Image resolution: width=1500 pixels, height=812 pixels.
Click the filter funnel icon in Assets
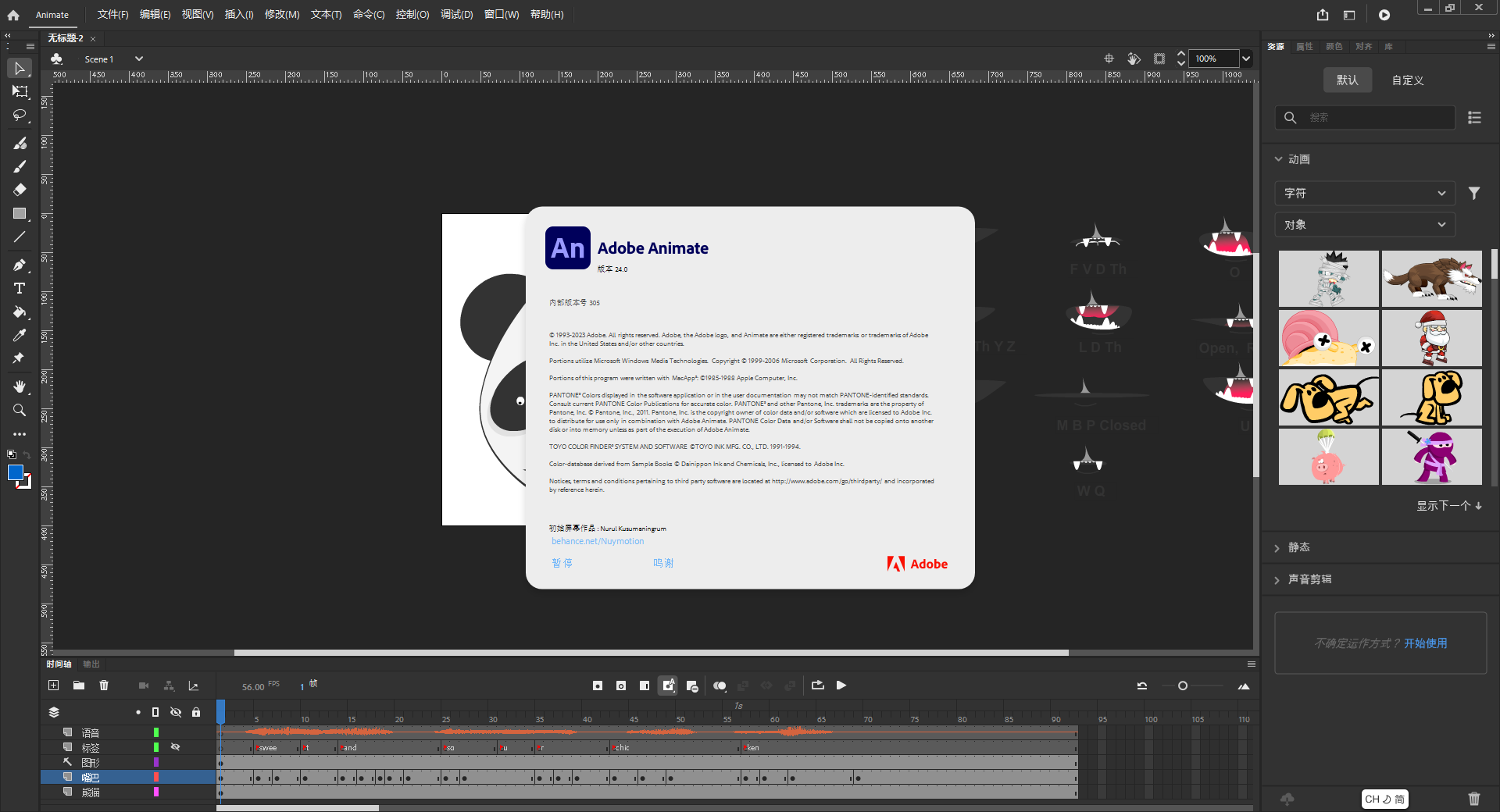pos(1473,193)
